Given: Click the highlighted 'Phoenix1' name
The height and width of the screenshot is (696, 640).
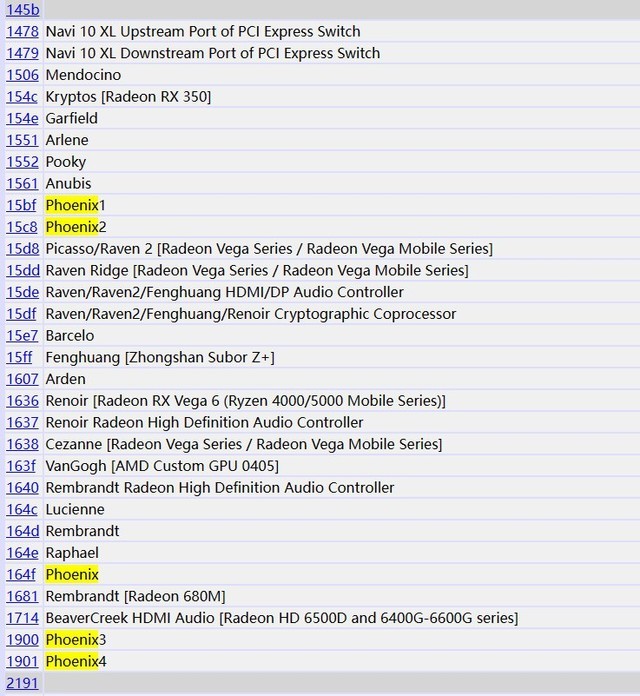Looking at the screenshot, I should coord(75,206).
